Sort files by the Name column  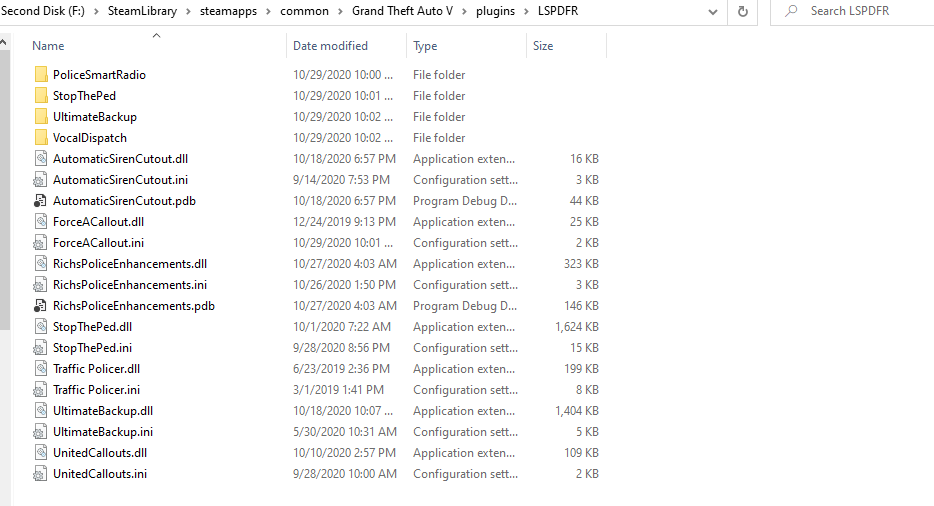(x=48, y=46)
